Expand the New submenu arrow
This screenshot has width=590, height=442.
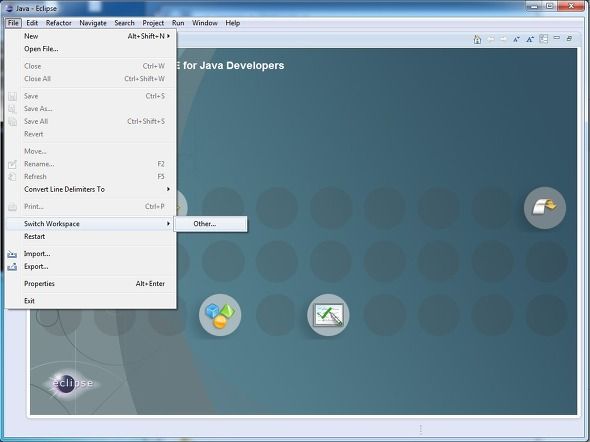tap(168, 36)
